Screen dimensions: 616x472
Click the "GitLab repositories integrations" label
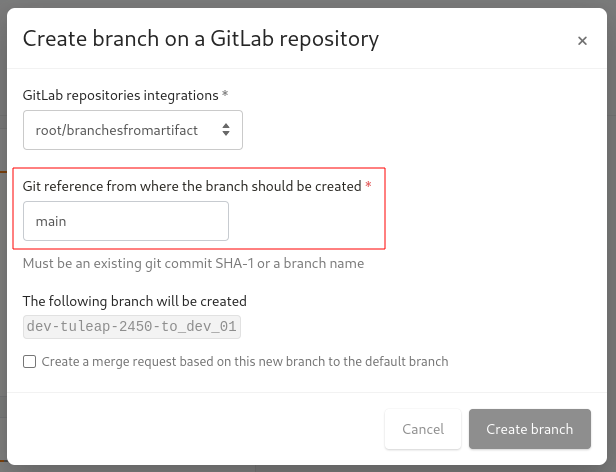(x=121, y=95)
